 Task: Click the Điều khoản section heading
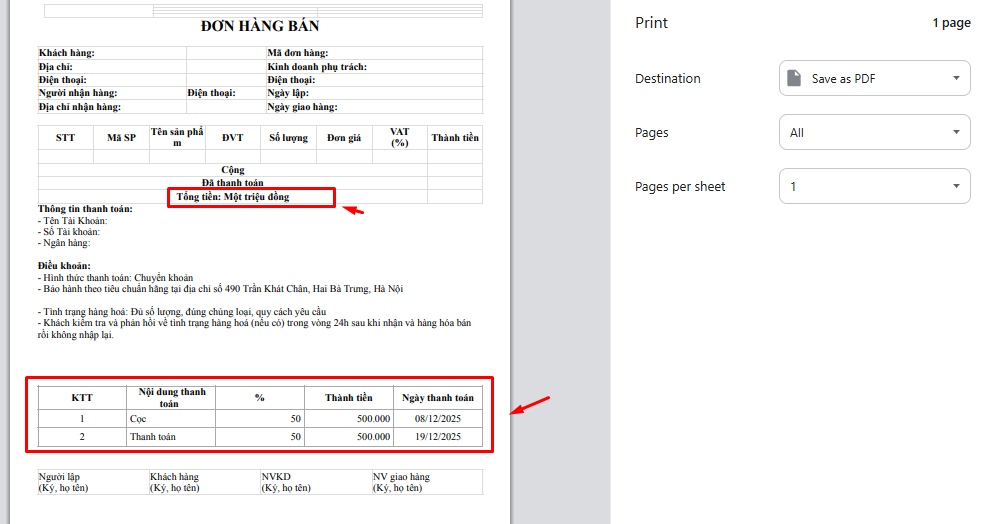coord(64,265)
